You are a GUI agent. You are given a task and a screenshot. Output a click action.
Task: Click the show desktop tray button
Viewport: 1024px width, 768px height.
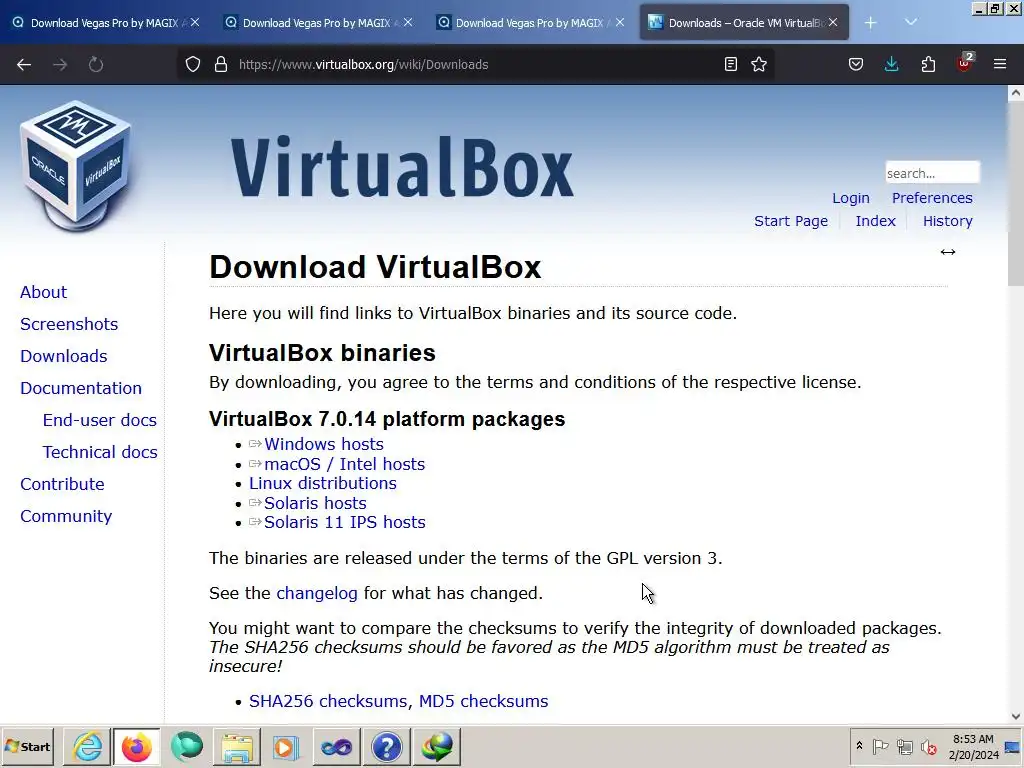pos(1012,746)
